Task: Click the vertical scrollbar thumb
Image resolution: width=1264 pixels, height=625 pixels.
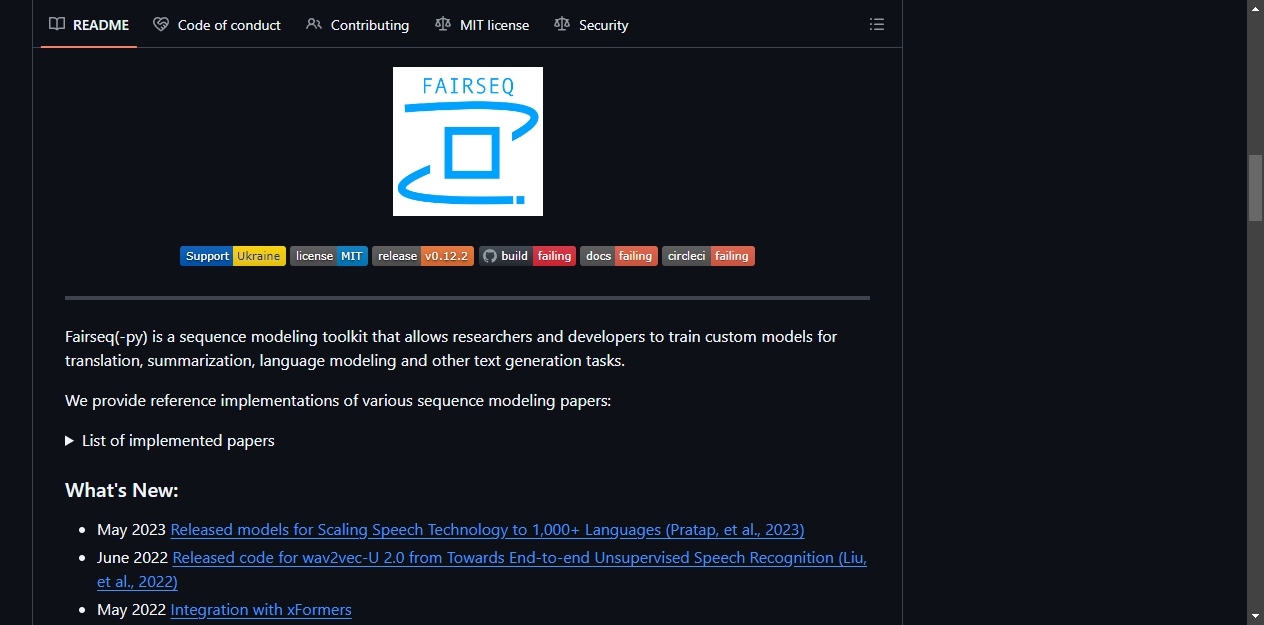Action: [x=1255, y=188]
